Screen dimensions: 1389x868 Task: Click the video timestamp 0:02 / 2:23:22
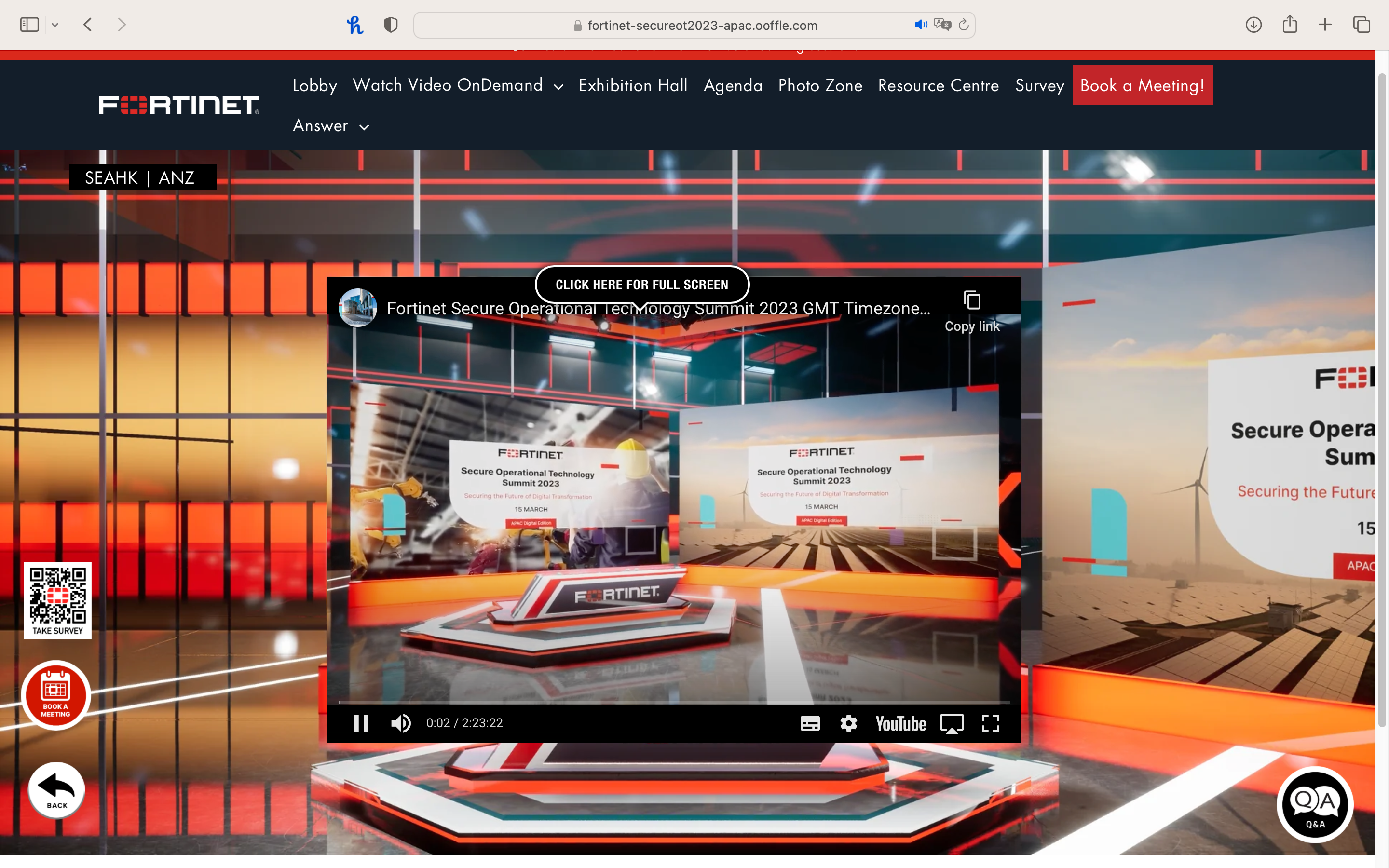click(x=464, y=723)
